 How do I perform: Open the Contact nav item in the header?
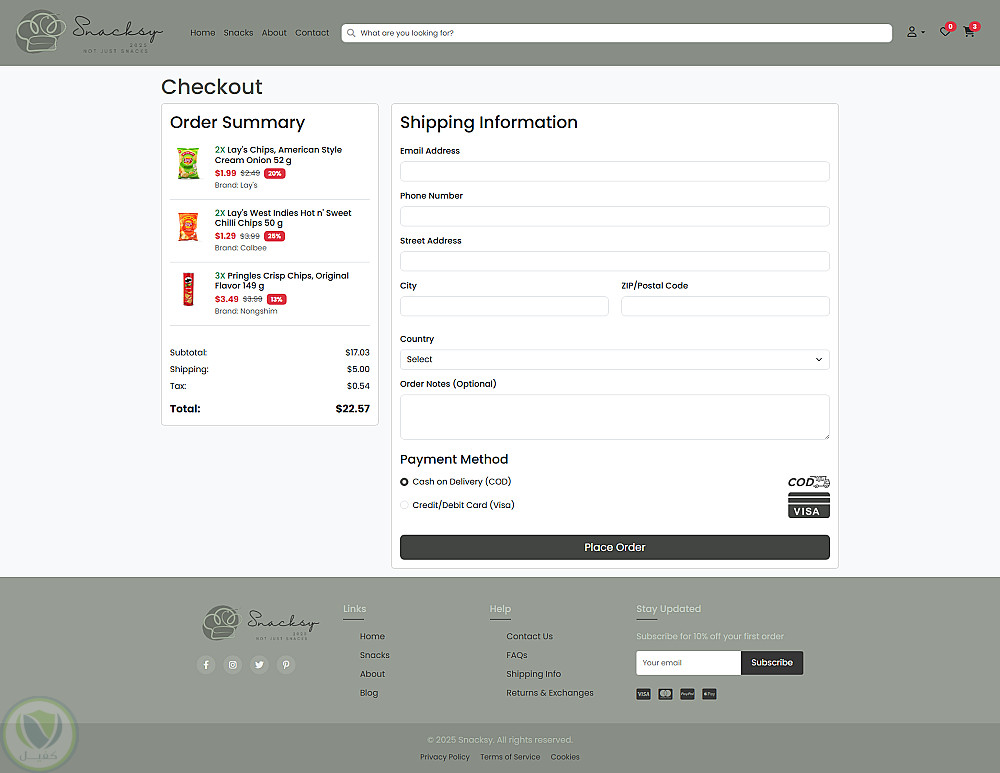click(312, 33)
